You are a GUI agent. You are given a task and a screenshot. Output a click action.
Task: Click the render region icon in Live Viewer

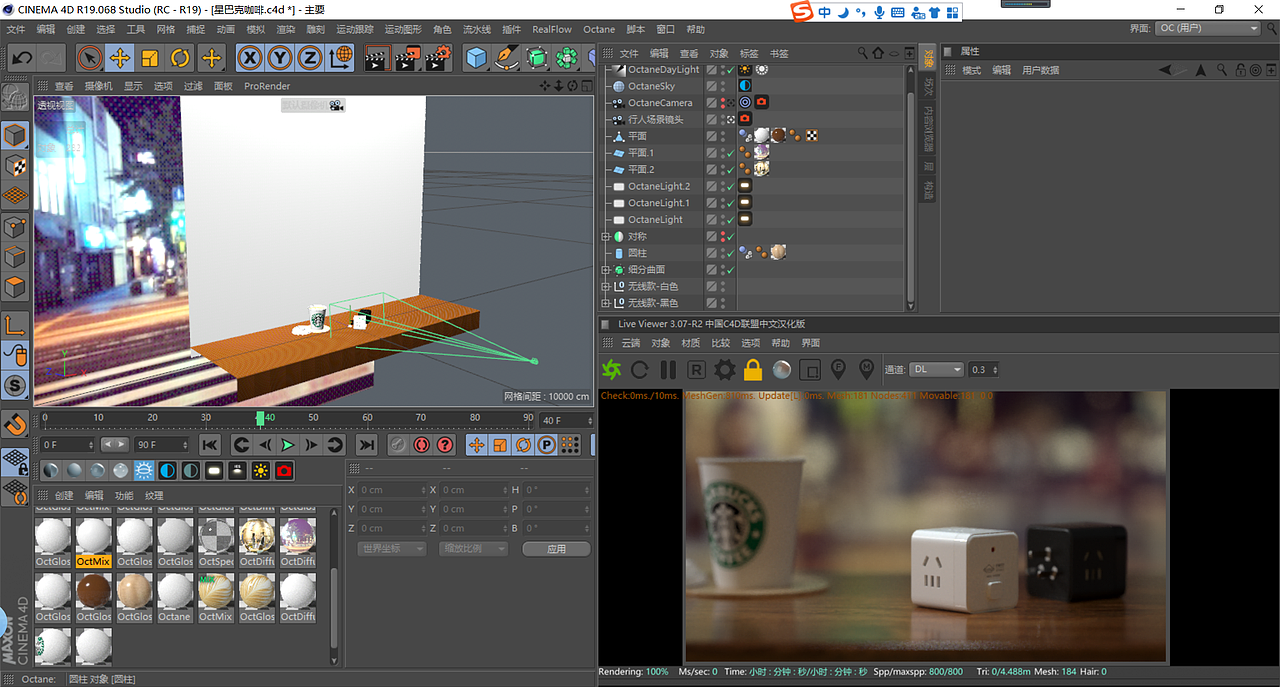tap(811, 370)
